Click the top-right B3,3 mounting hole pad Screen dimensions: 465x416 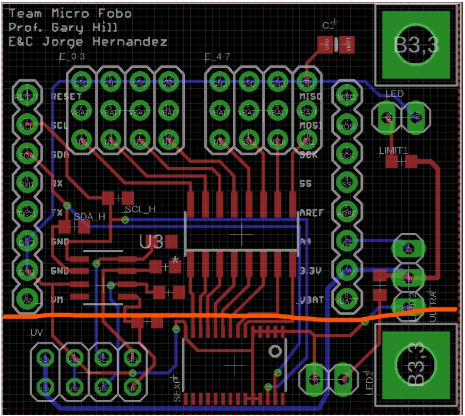[x=416, y=45]
